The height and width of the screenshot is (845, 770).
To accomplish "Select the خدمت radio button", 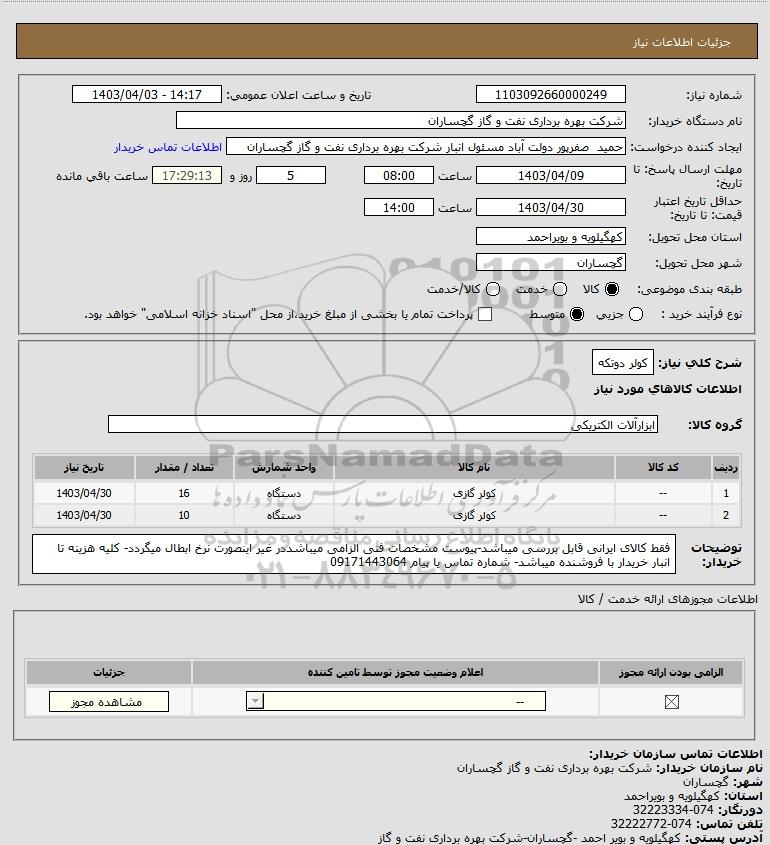I will coord(560,289).
